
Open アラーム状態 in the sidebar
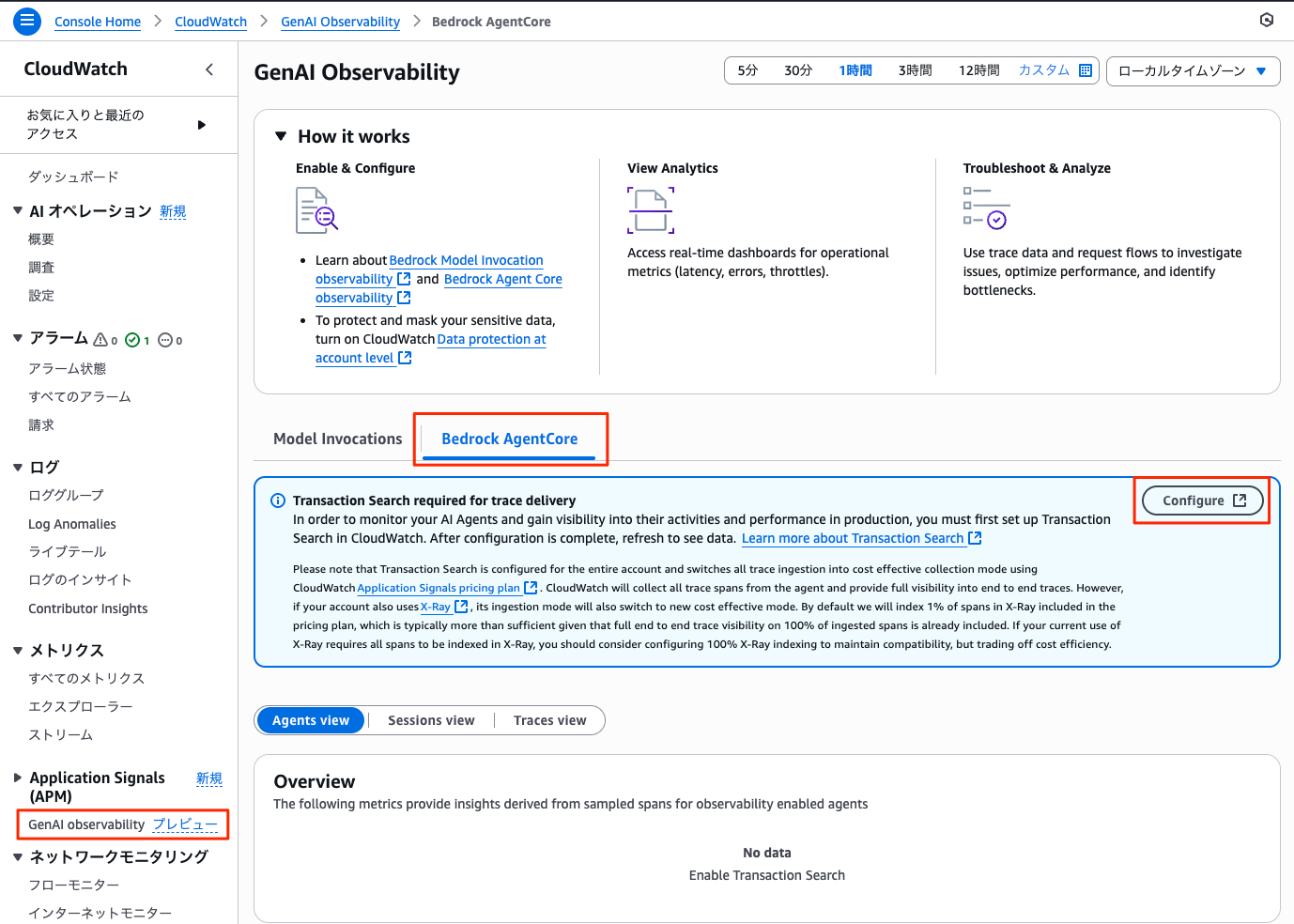tap(67, 369)
